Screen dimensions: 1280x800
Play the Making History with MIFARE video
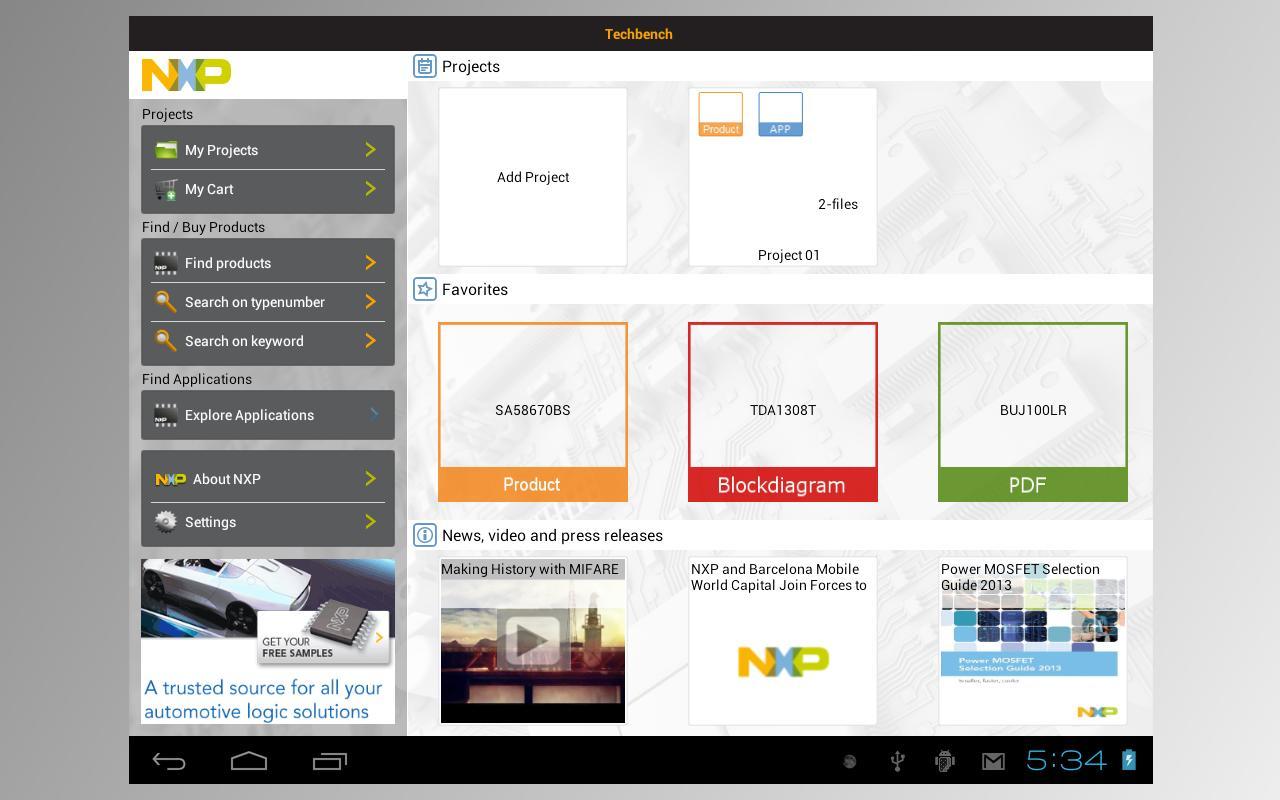click(x=532, y=638)
